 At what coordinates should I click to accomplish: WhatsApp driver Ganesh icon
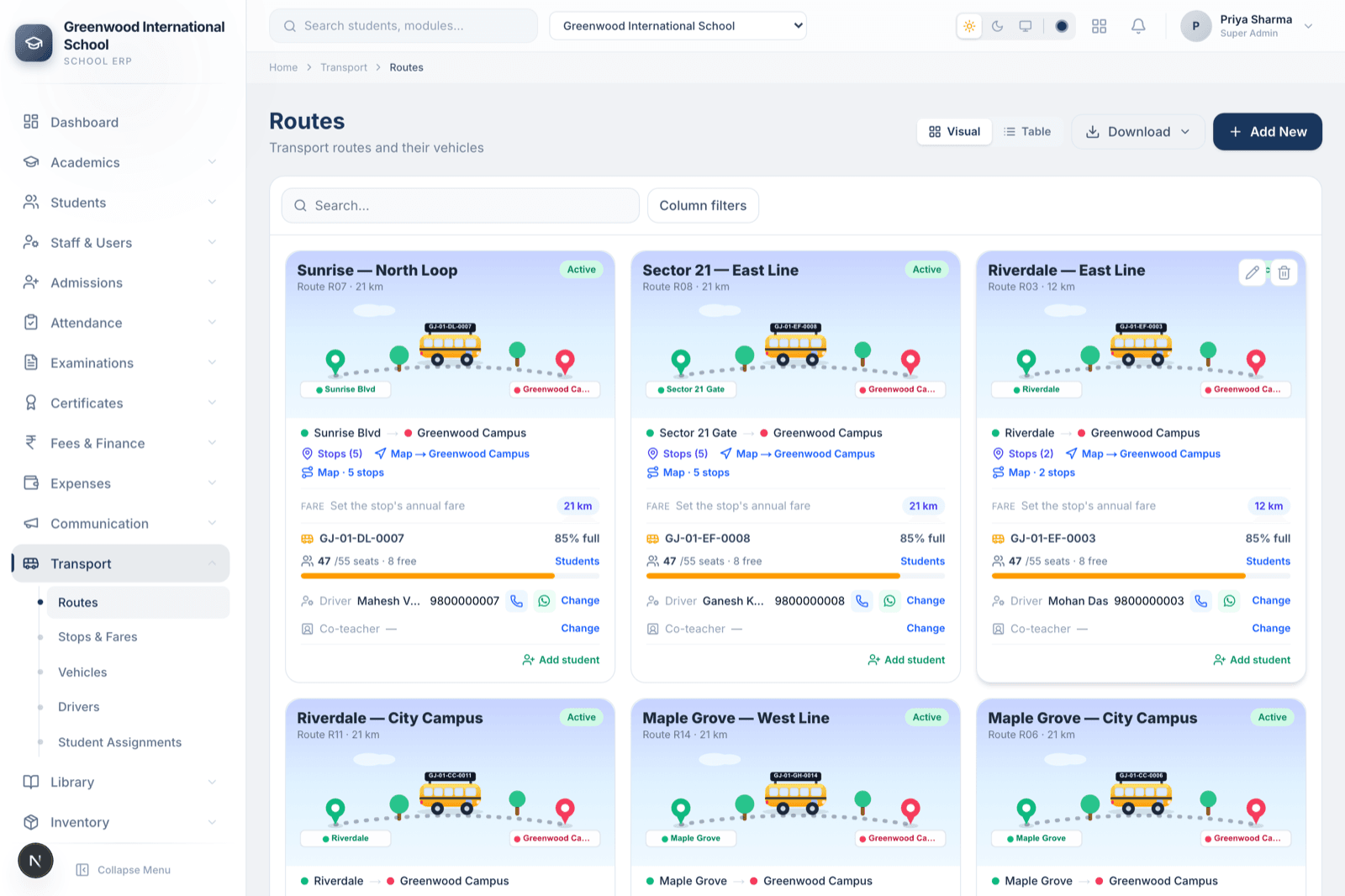(x=889, y=601)
